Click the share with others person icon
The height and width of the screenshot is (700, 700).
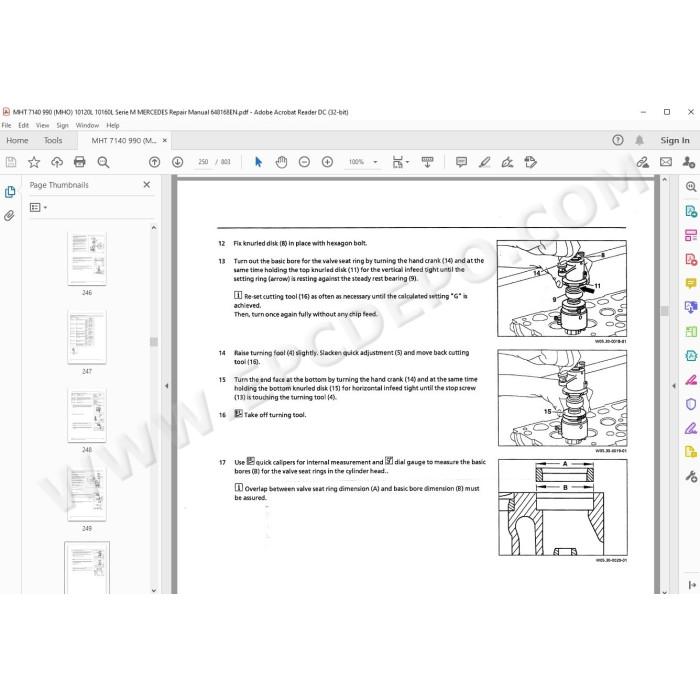[688, 162]
